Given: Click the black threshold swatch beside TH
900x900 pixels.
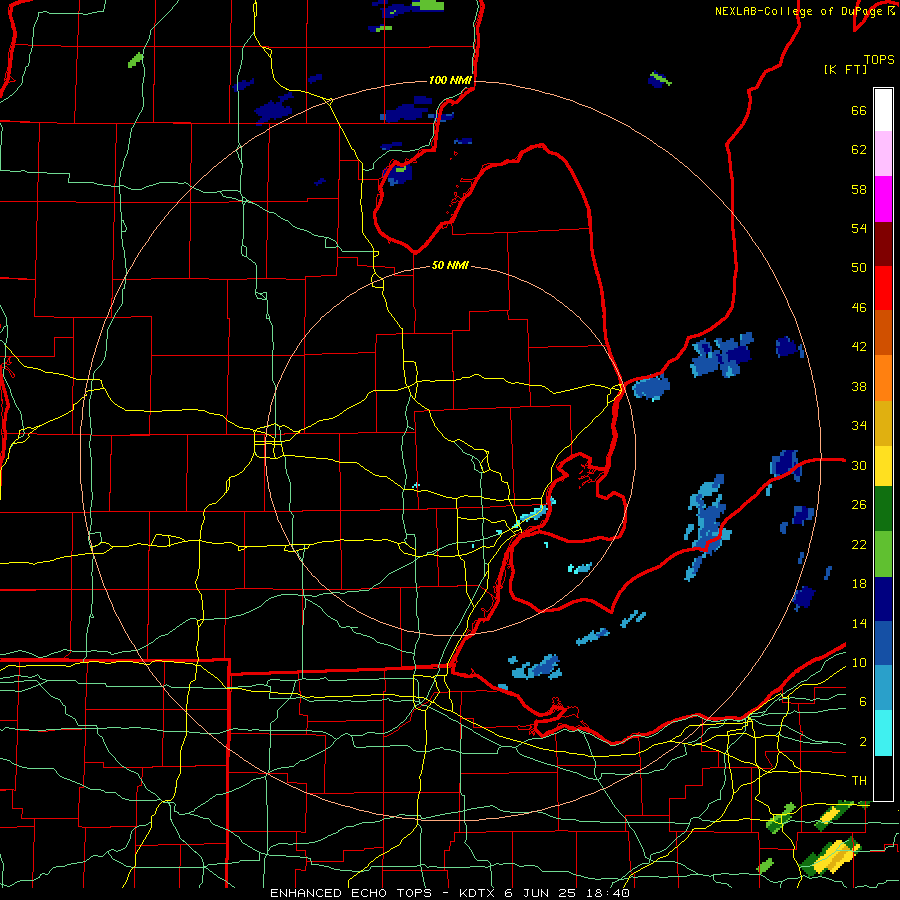Looking at the screenshot, I should 883,778.
